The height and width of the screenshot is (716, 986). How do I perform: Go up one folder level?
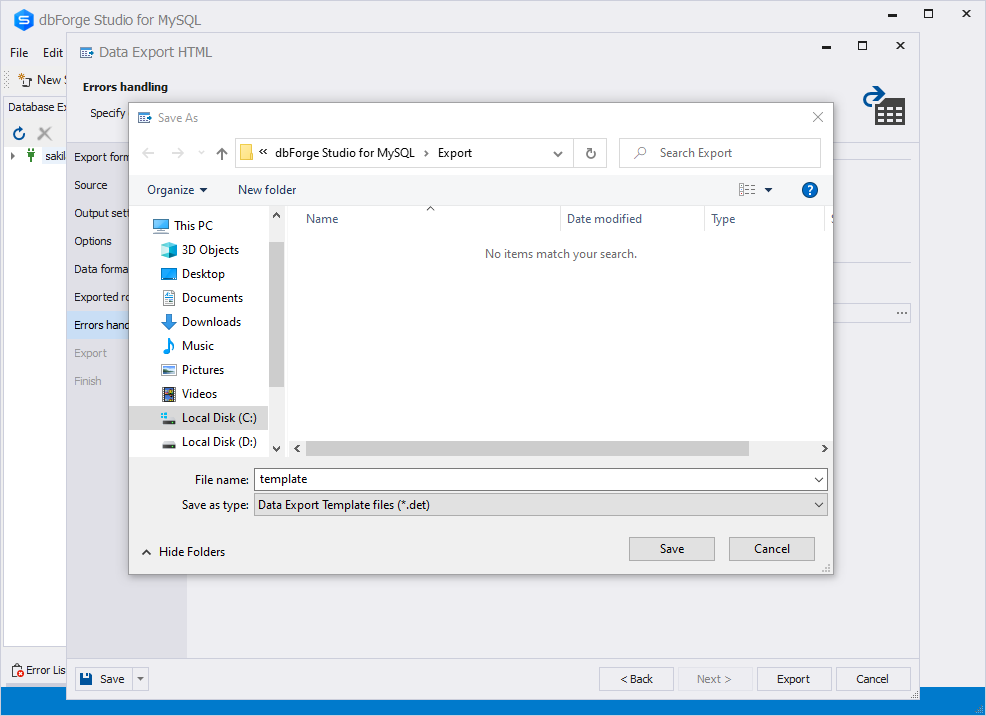tap(222, 153)
